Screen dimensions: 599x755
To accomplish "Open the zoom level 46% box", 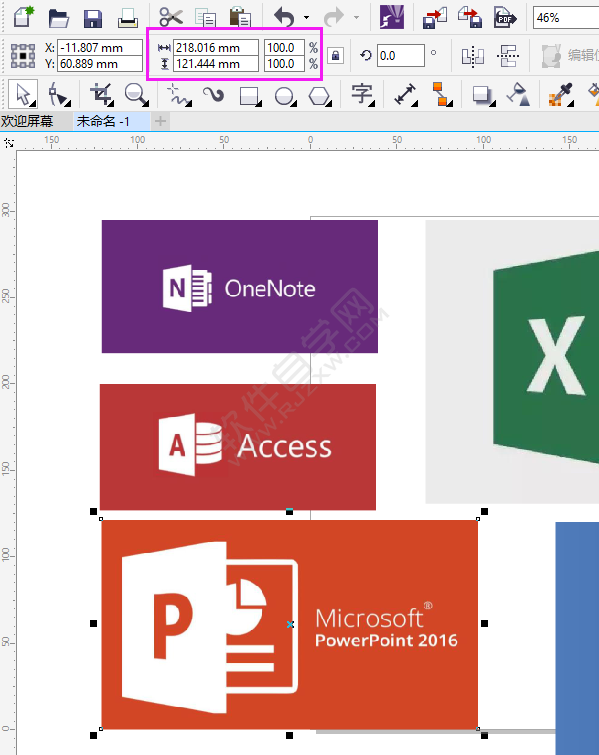I will point(565,18).
